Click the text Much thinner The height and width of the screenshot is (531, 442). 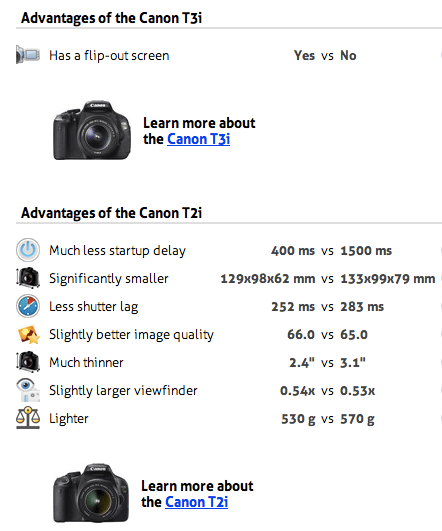(86, 363)
